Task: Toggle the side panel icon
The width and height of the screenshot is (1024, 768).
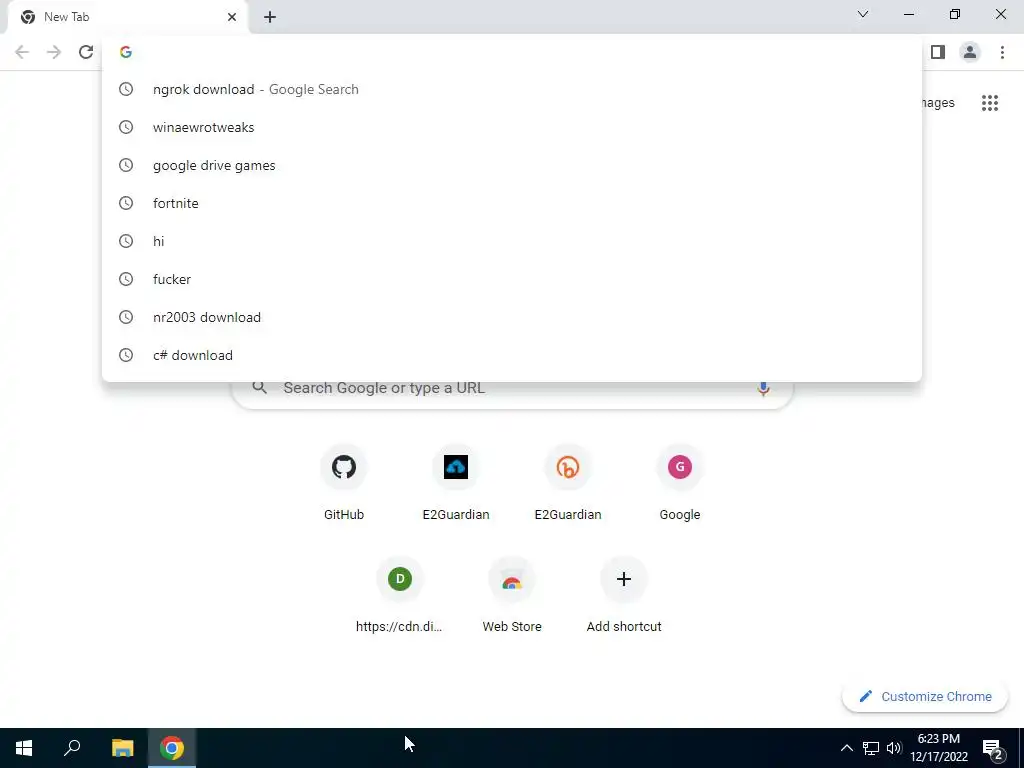Action: [x=938, y=52]
